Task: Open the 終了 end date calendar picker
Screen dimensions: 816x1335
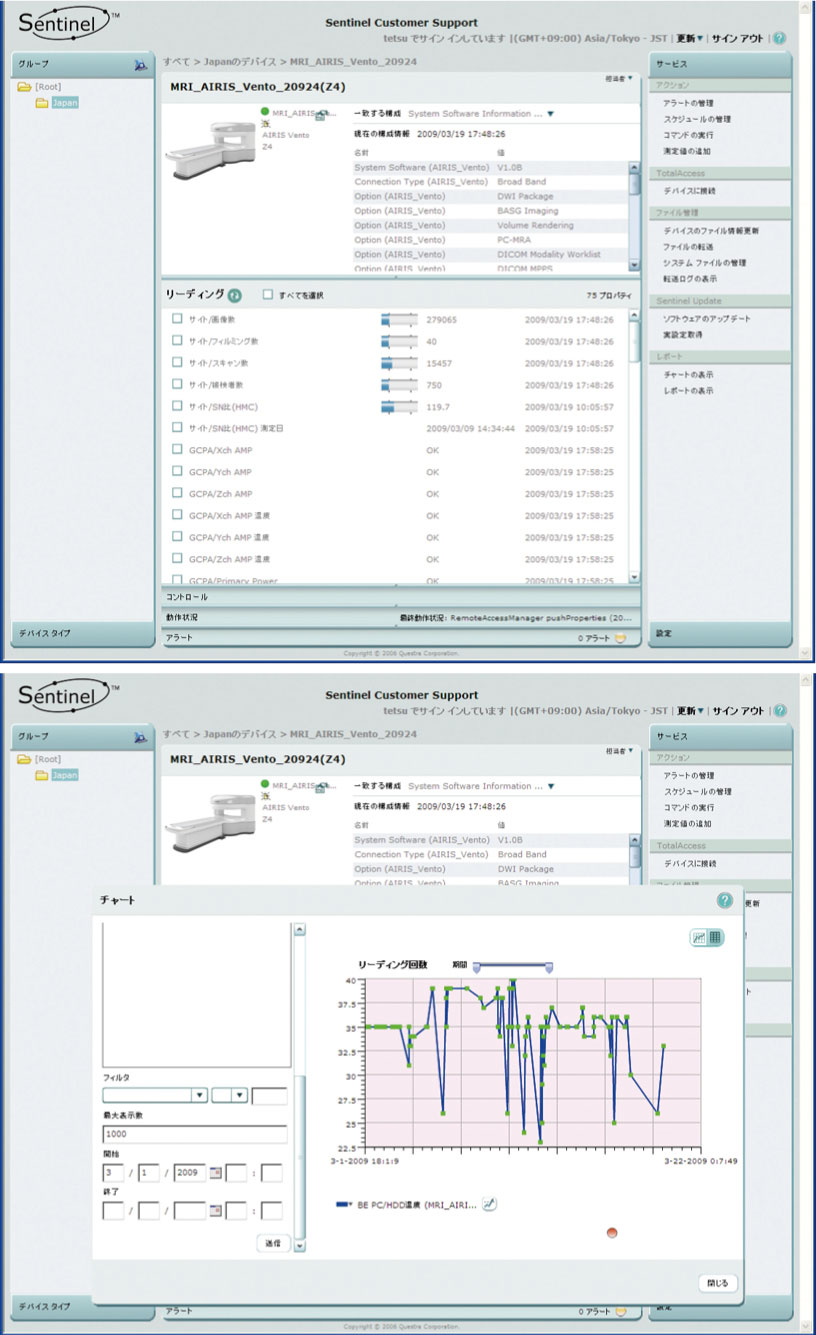Action: click(x=215, y=1211)
